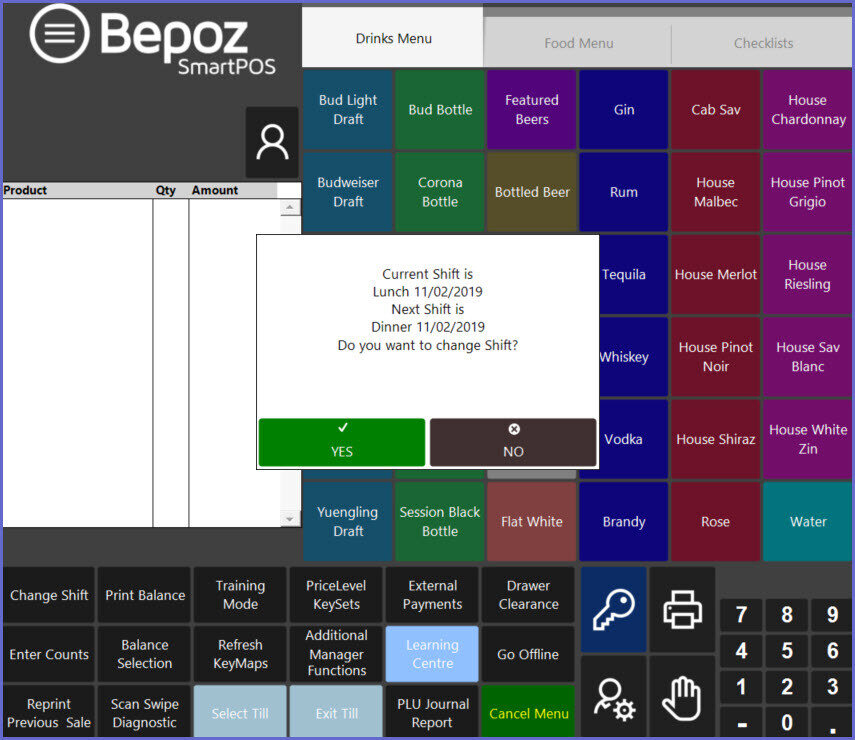Click the user settings gear icon
The image size is (855, 740).
click(x=613, y=697)
